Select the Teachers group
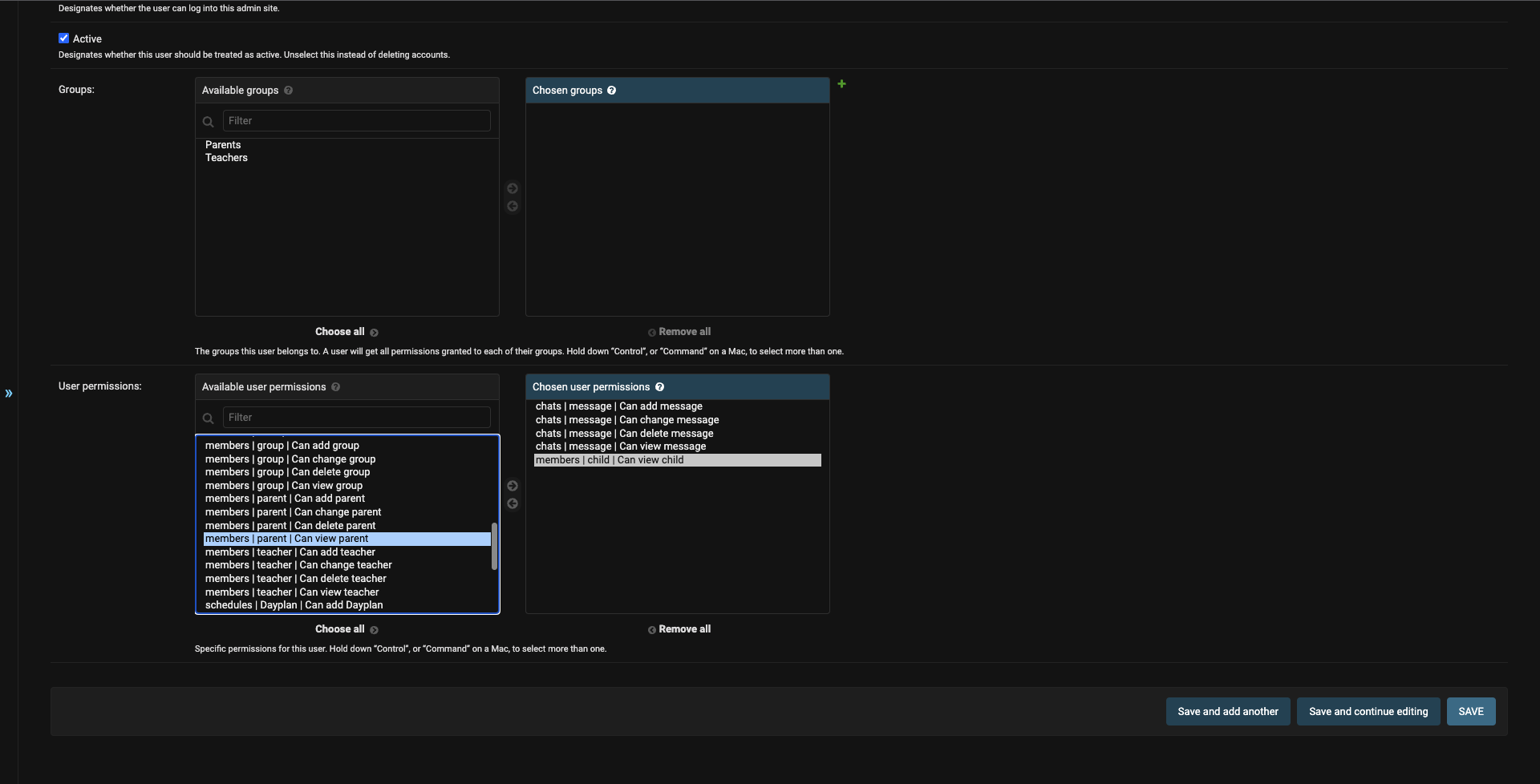Image resolution: width=1540 pixels, height=784 pixels. pos(226,157)
